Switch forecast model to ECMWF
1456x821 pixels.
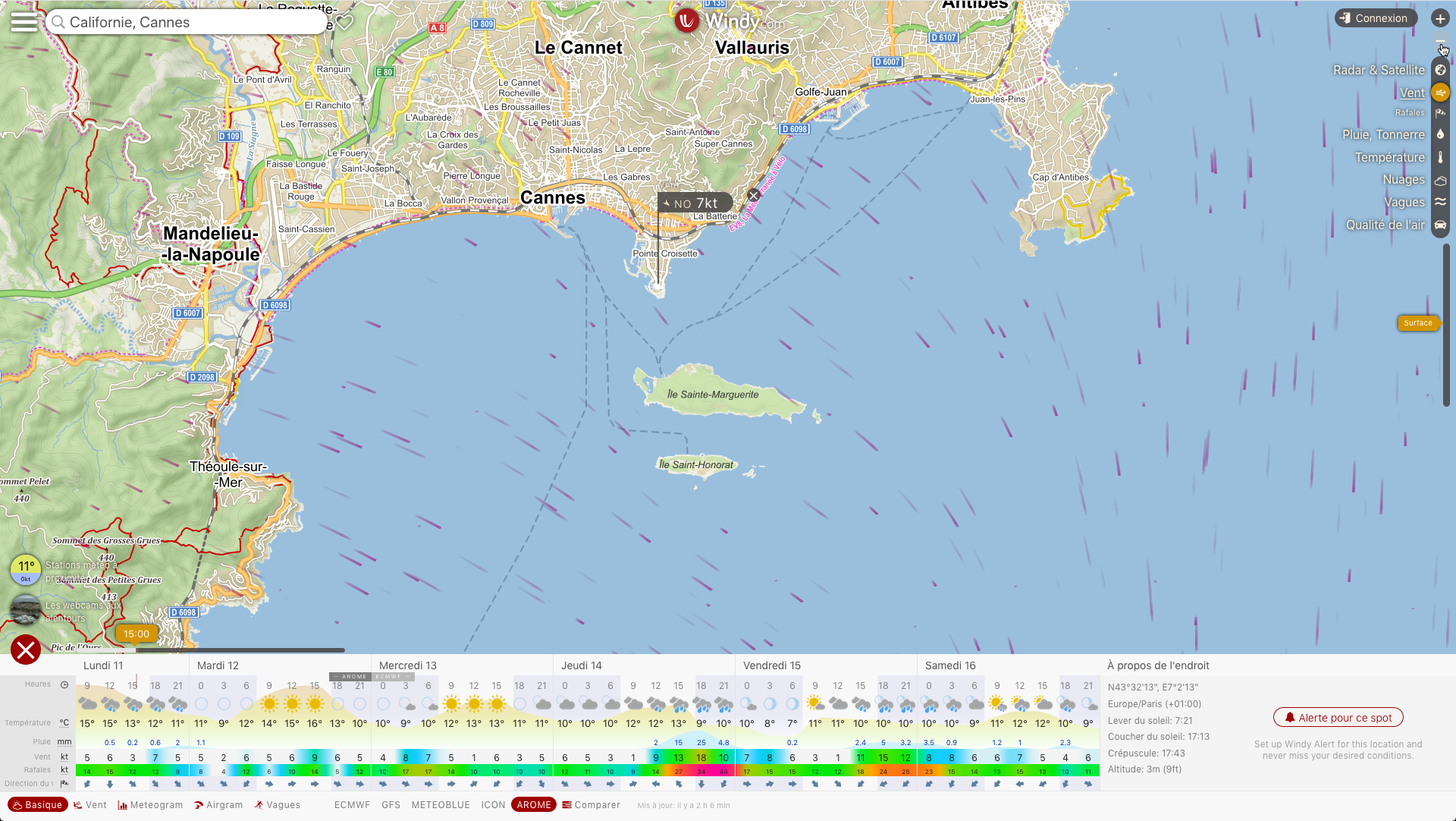(352, 805)
